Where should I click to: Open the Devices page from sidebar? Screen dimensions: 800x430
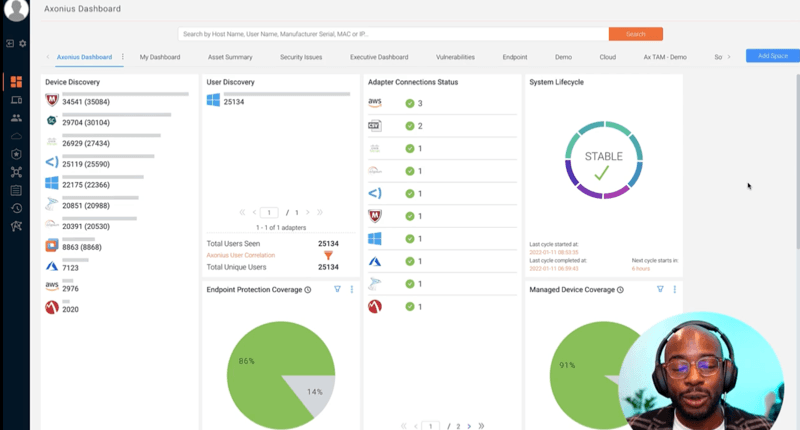pos(16,100)
